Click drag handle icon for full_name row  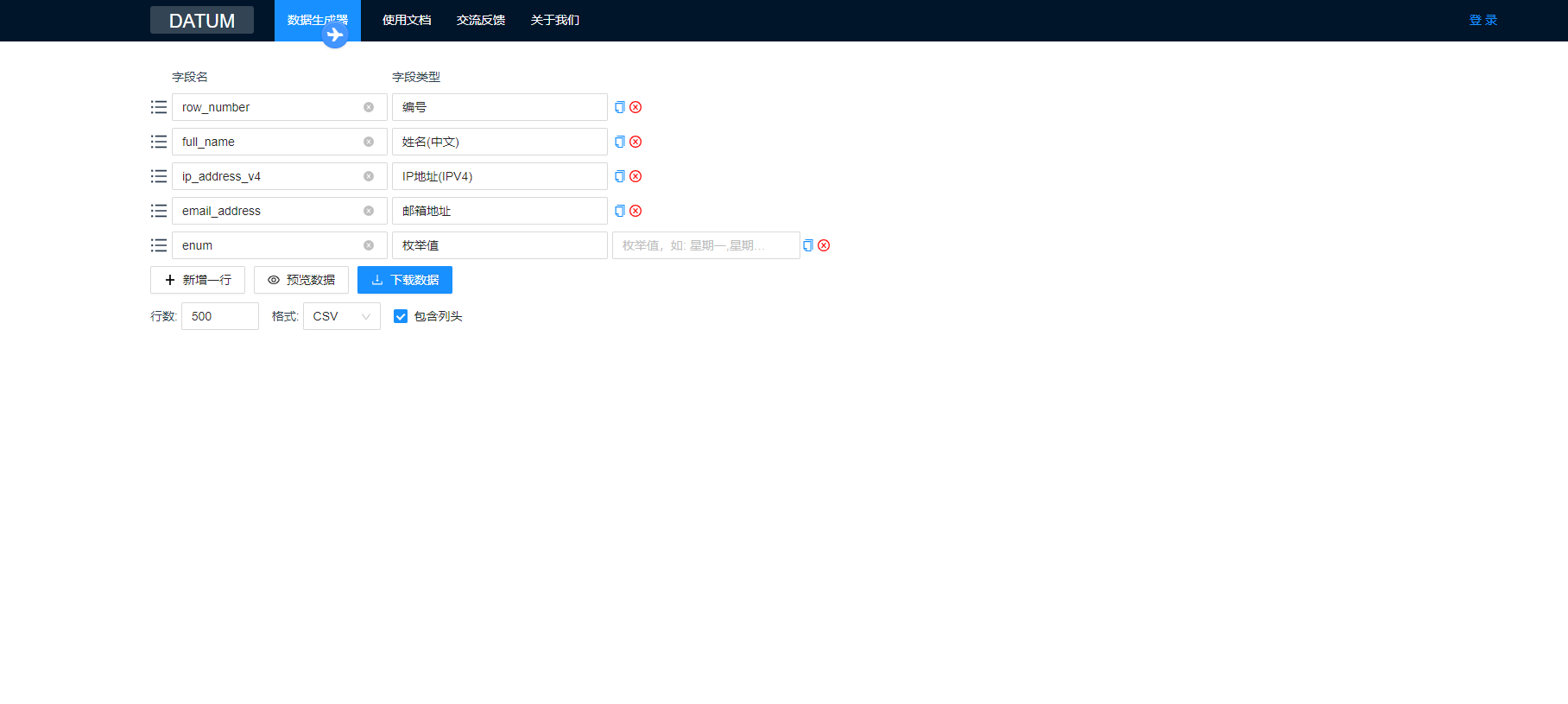coord(159,142)
